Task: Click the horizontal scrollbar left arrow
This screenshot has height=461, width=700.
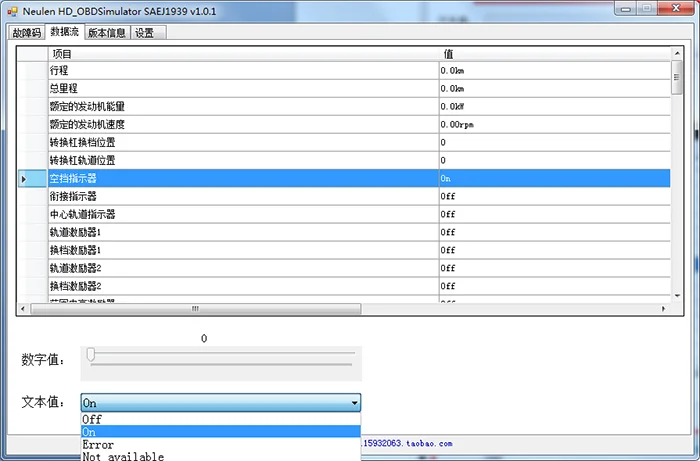Action: (23, 308)
